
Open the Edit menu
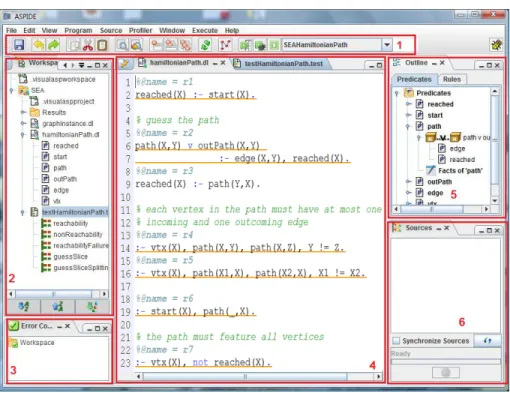29,30
